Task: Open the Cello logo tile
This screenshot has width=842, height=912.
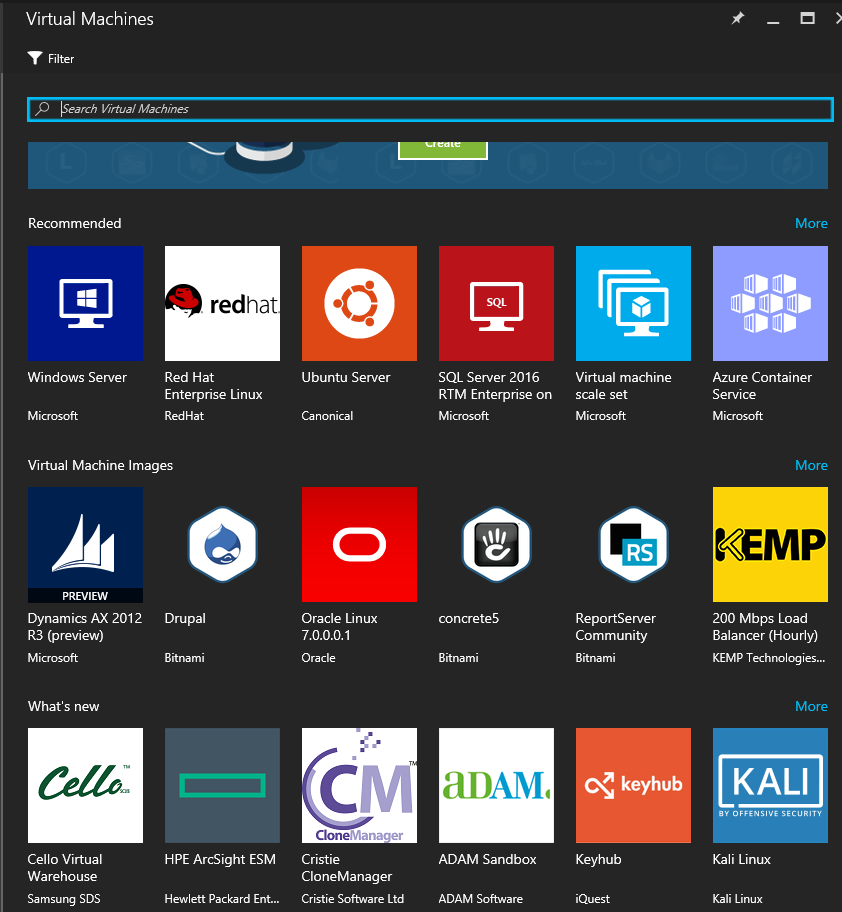Action: [85, 785]
